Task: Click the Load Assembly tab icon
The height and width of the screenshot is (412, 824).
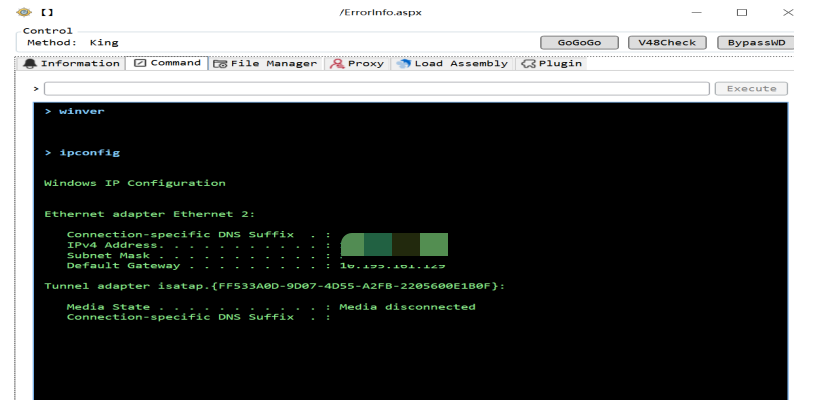Action: [x=404, y=63]
